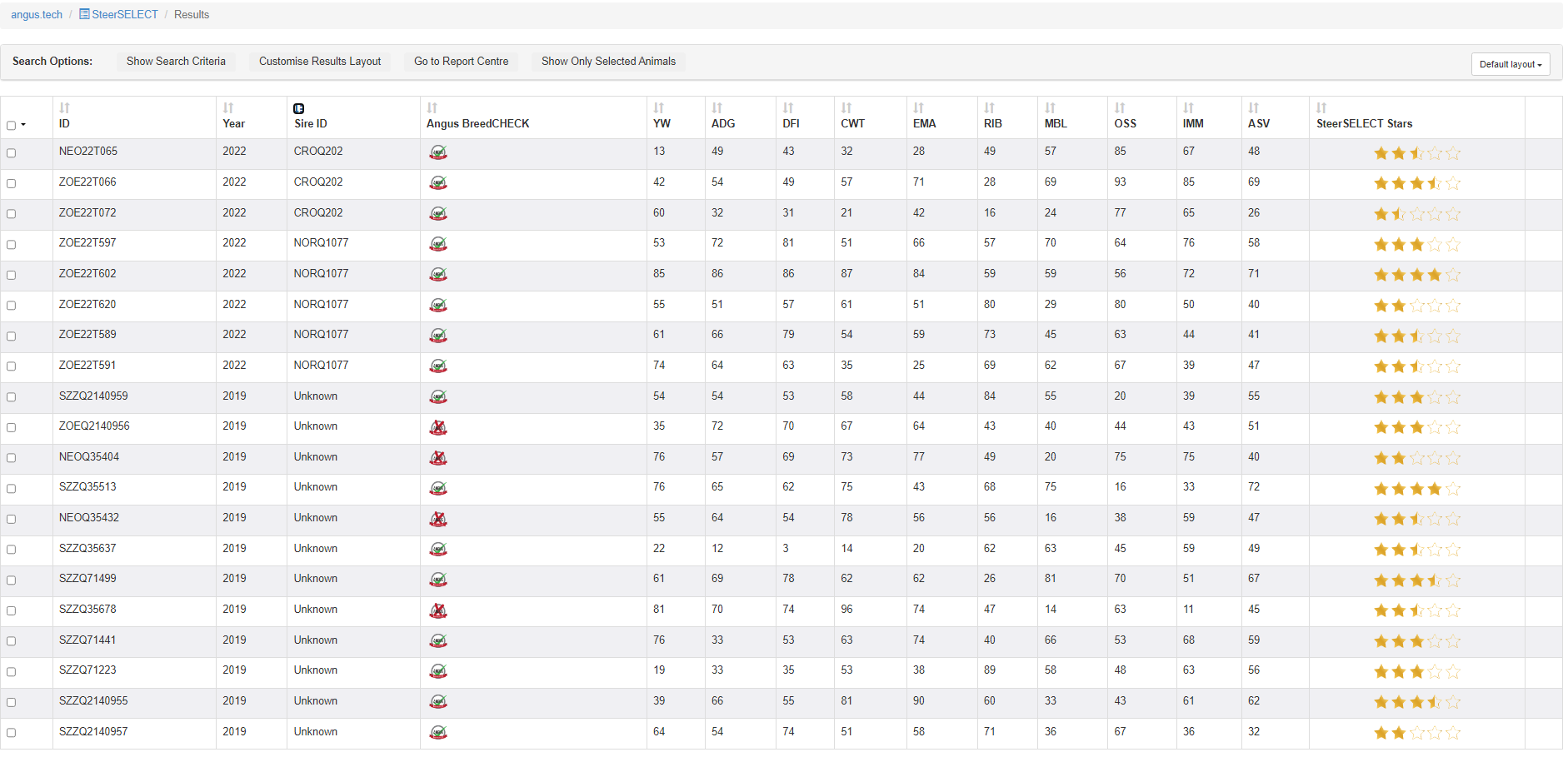This screenshot has height=762, width=1568.
Task: Expand the select-all checkbox dropdown caret
Action: [x=23, y=125]
